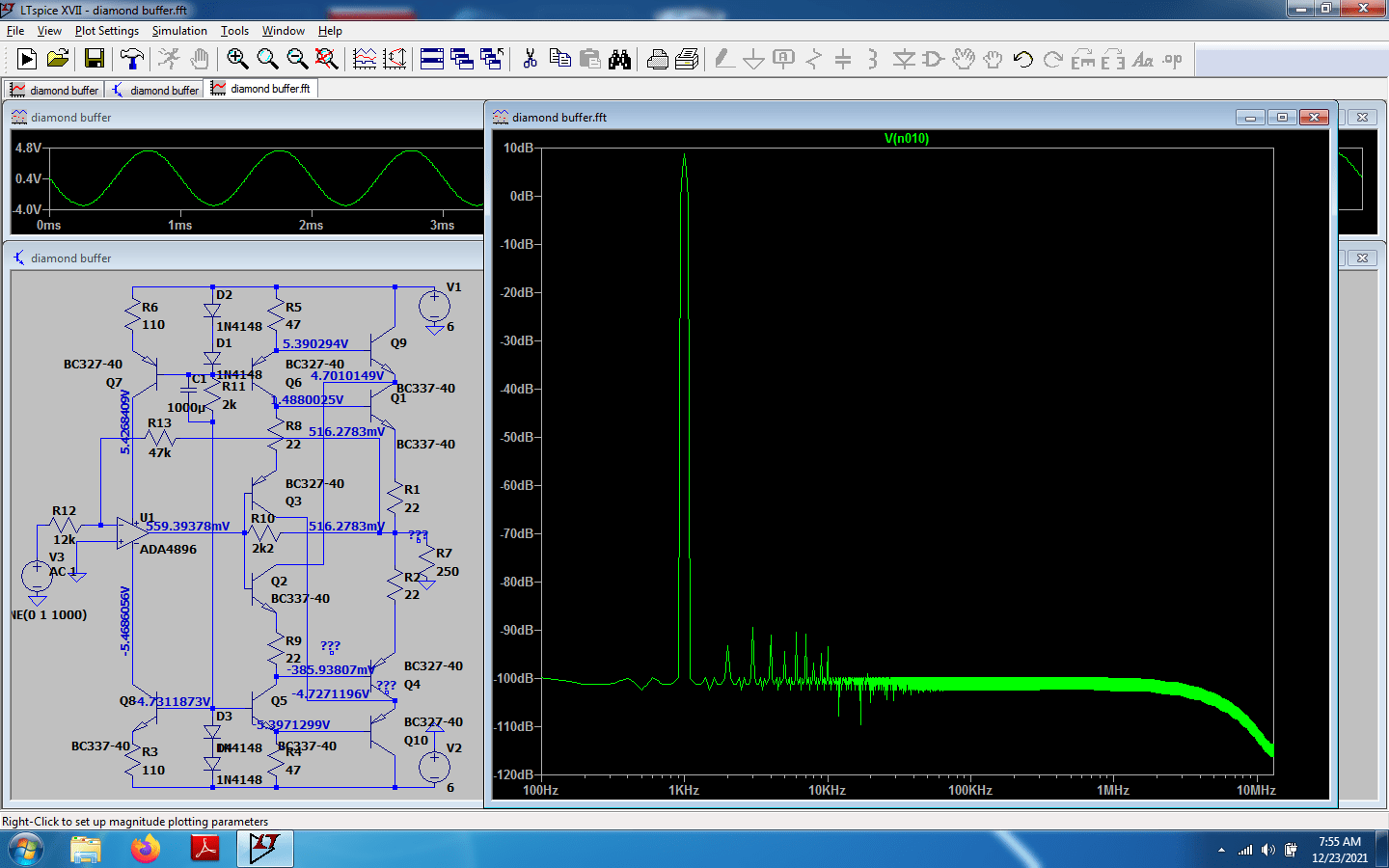Viewport: 1389px width, 868px height.
Task: Click the Run simulation running-man icon
Action: (x=169, y=59)
